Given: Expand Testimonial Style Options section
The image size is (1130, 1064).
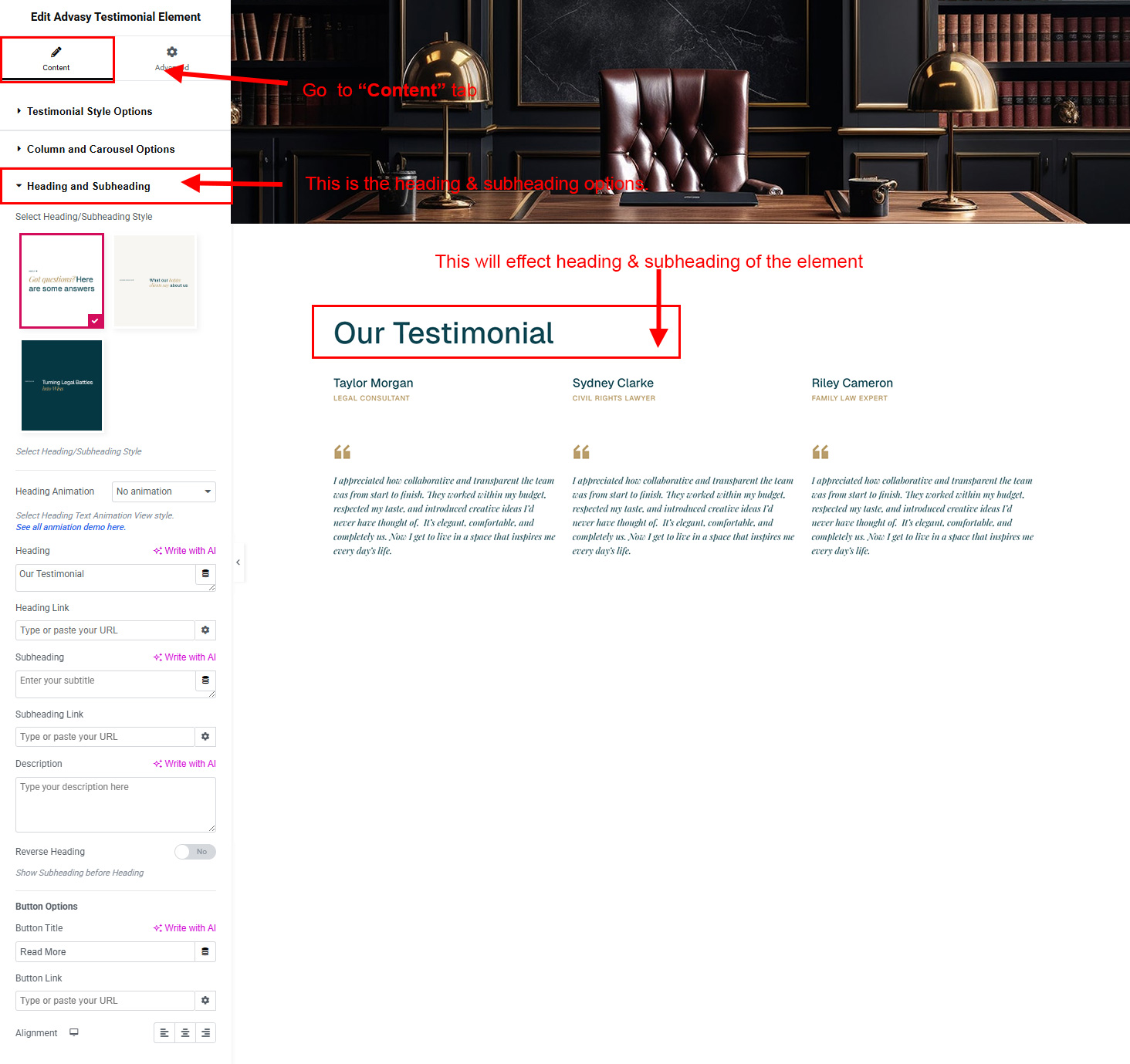Looking at the screenshot, I should tap(90, 112).
